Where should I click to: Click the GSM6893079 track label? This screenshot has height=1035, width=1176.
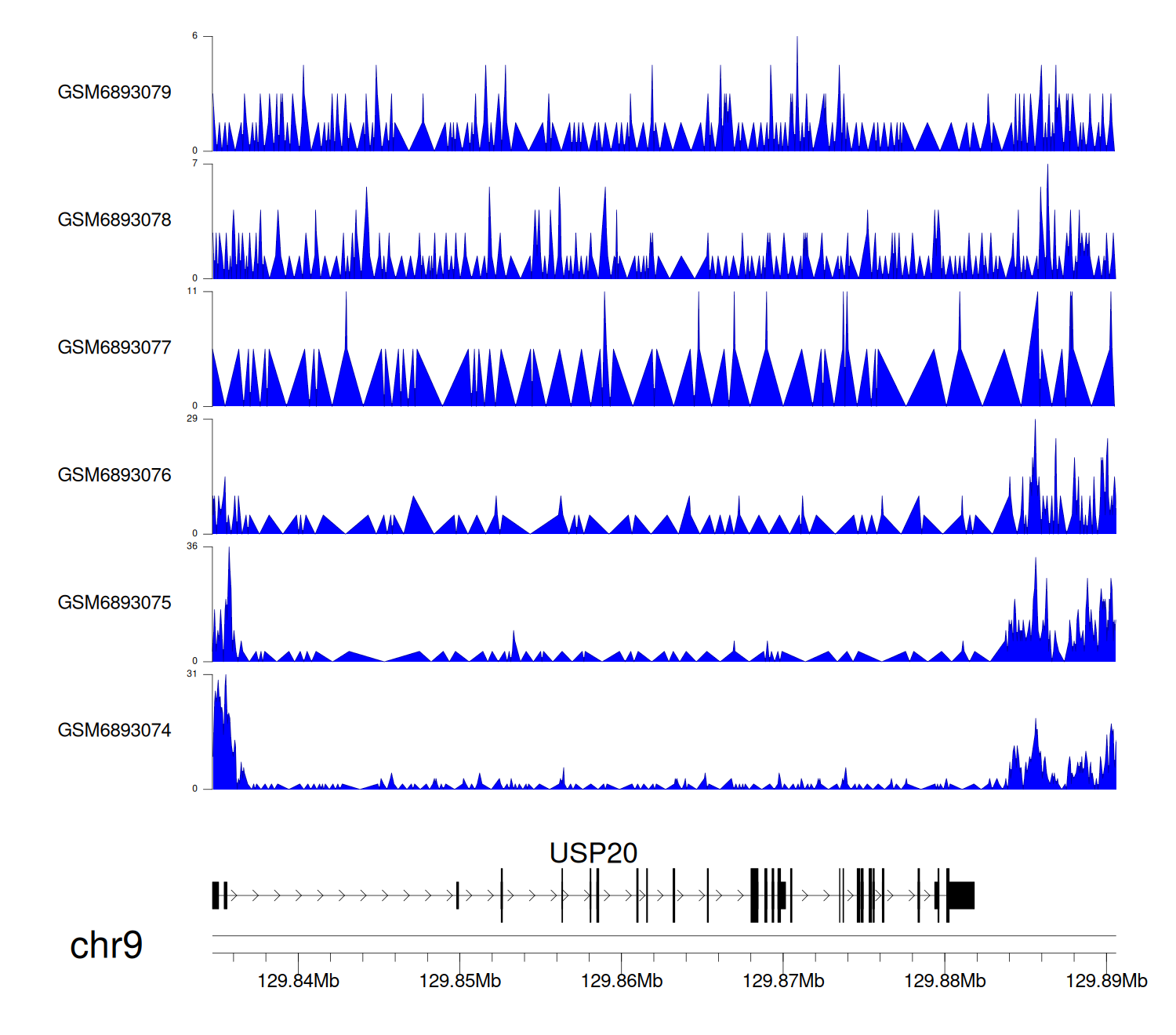[114, 93]
